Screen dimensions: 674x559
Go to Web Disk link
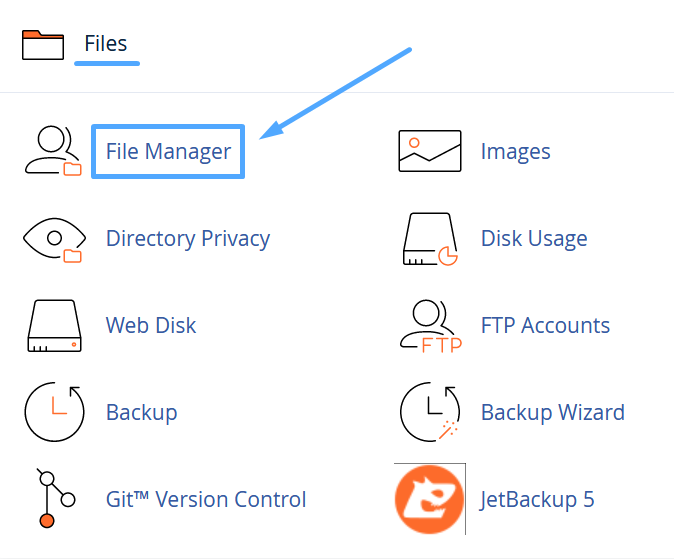point(151,326)
